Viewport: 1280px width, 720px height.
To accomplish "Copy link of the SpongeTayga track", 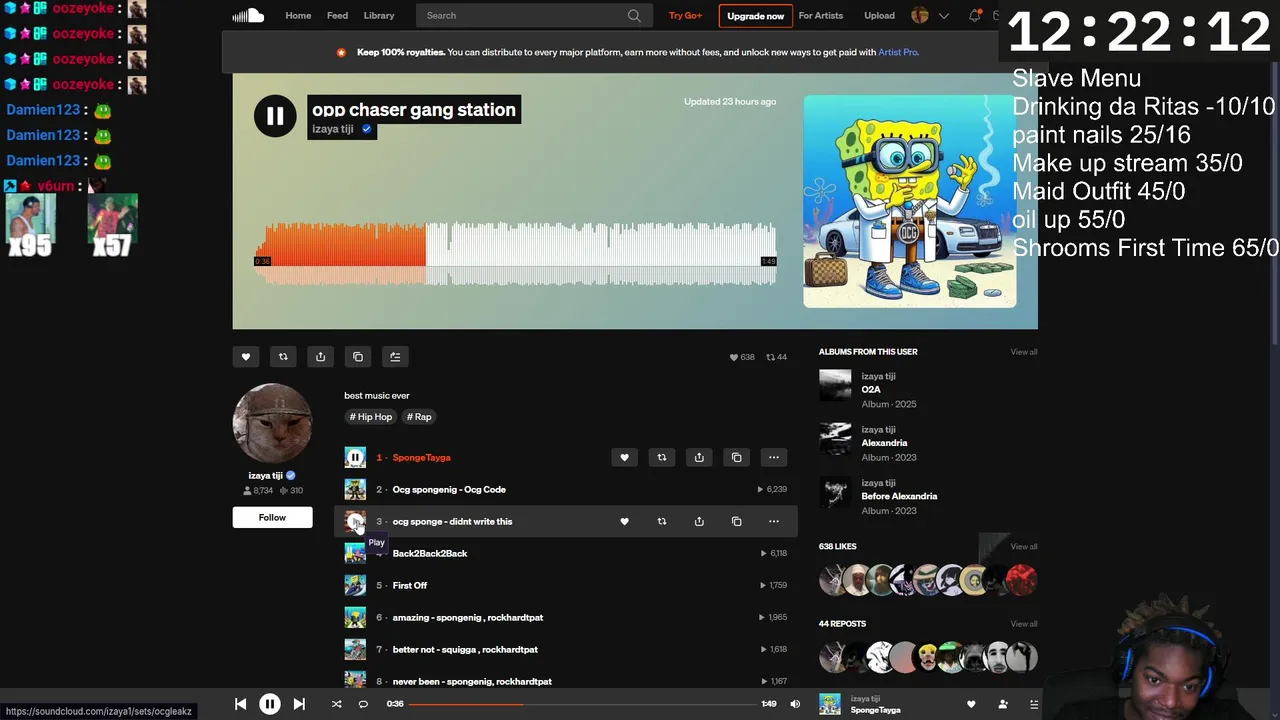I will pos(736,457).
